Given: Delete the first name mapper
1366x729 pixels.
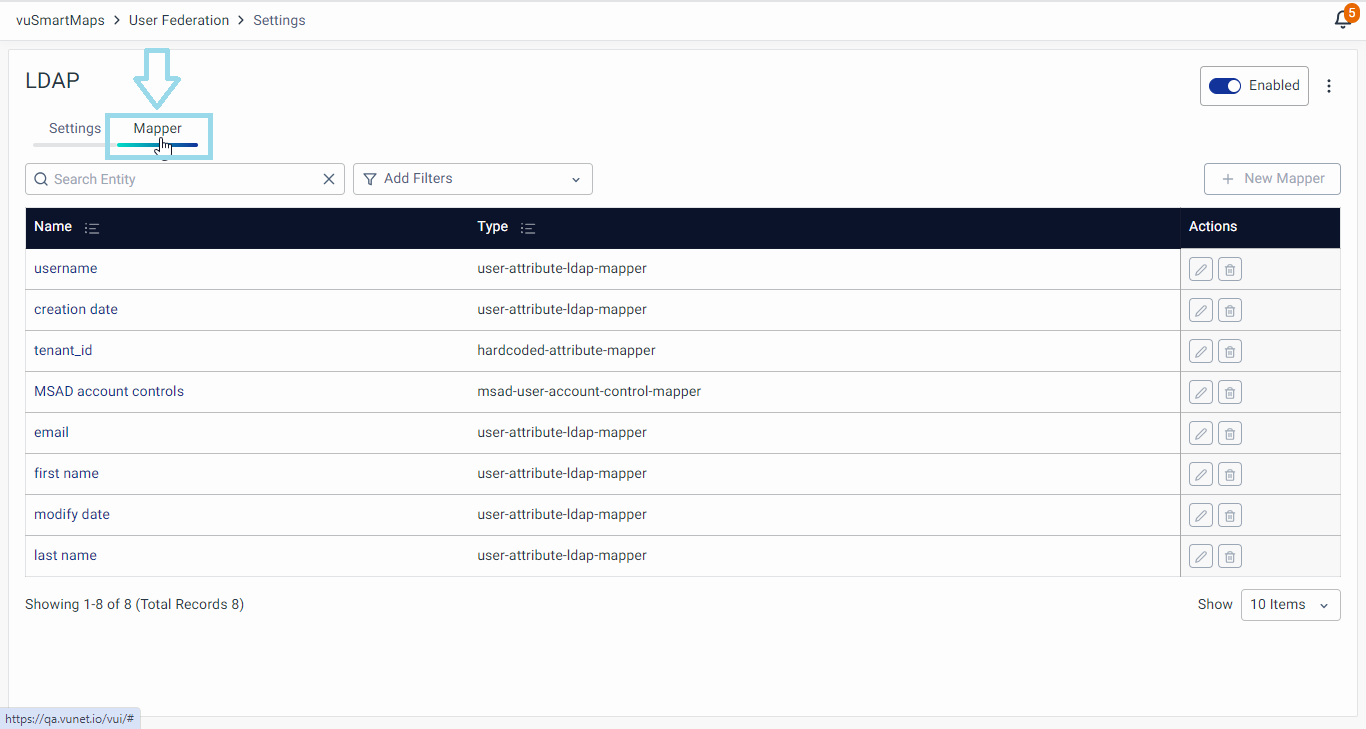Looking at the screenshot, I should (x=1230, y=474).
